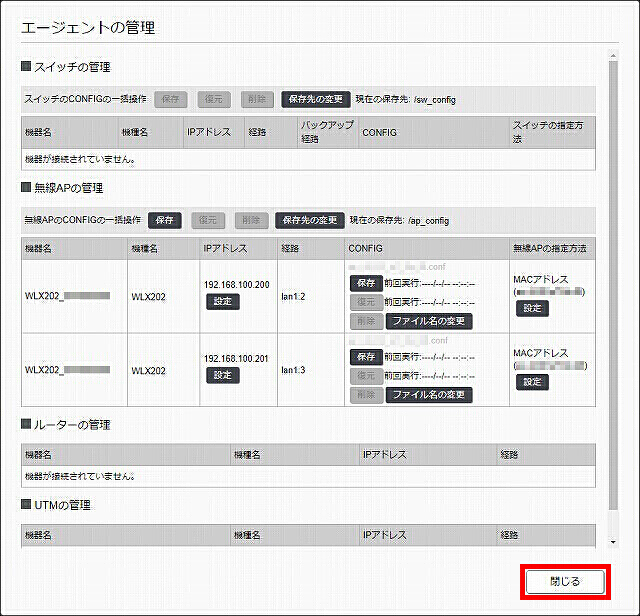This screenshot has height=616, width=640.
Task: Open IP address 設定 for 192.168.100.201
Action: click(222, 376)
